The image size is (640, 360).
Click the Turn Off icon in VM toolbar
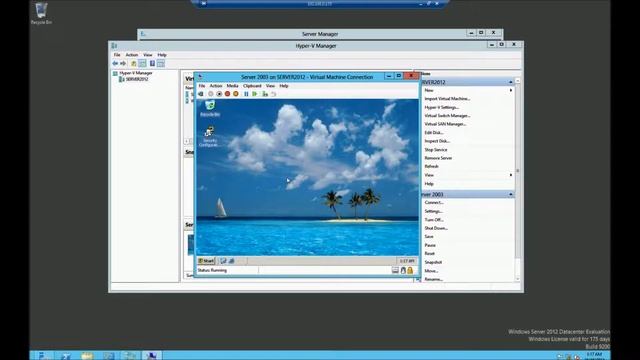tap(219, 94)
